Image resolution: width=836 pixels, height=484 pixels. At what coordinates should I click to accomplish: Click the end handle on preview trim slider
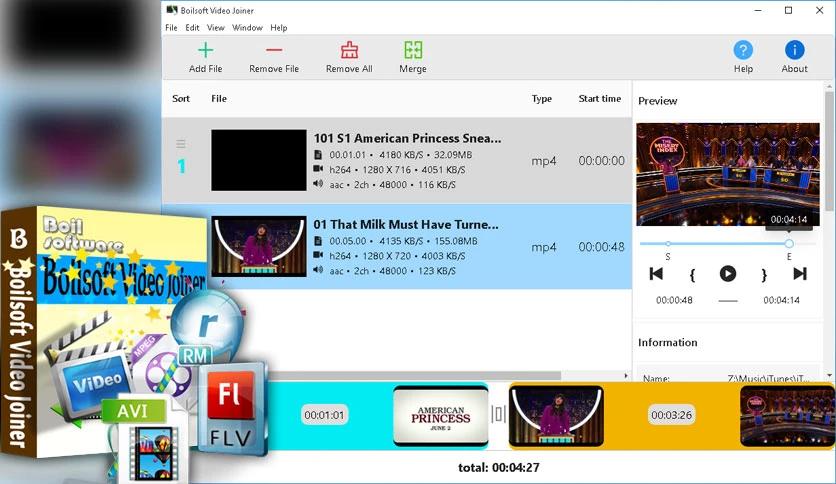pos(789,244)
